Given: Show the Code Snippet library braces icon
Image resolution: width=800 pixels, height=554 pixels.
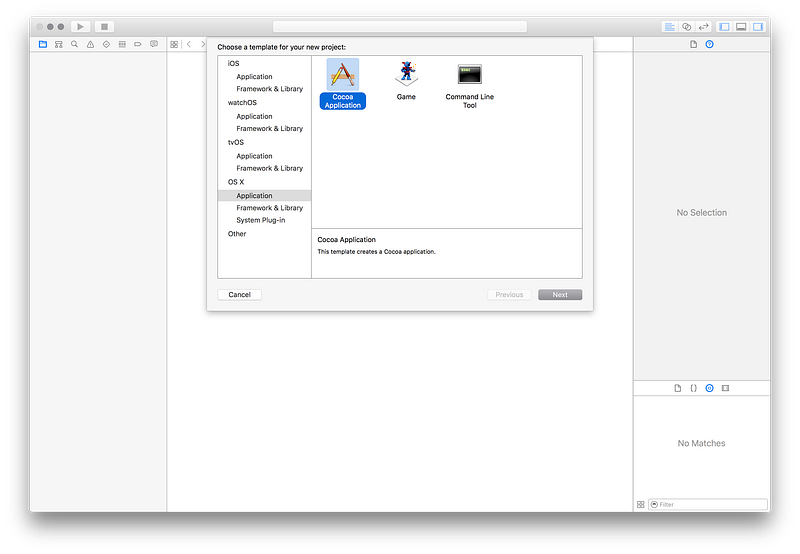Looking at the screenshot, I should tap(693, 388).
